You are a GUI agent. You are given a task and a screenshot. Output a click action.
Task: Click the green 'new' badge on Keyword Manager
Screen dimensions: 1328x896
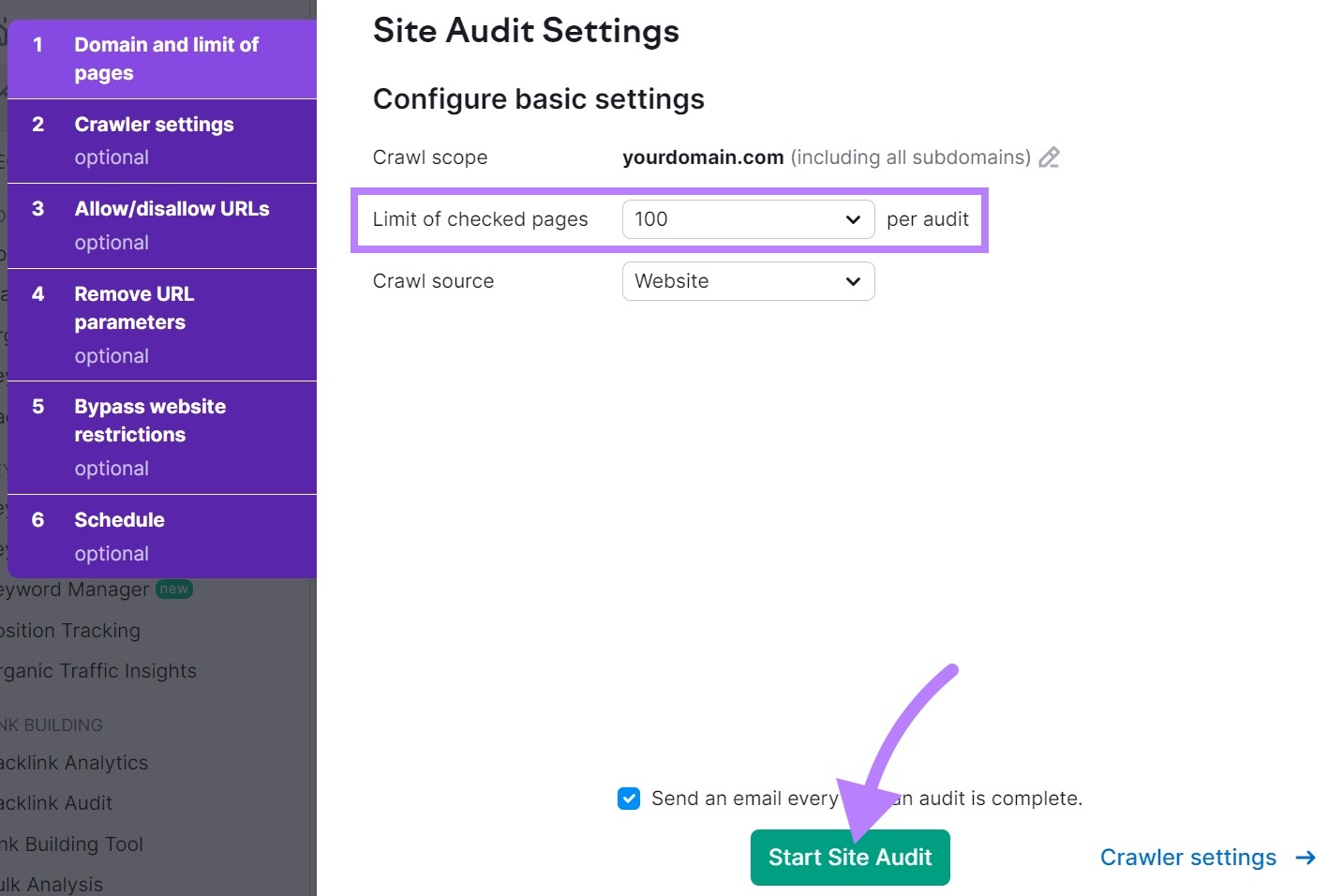pos(174,589)
